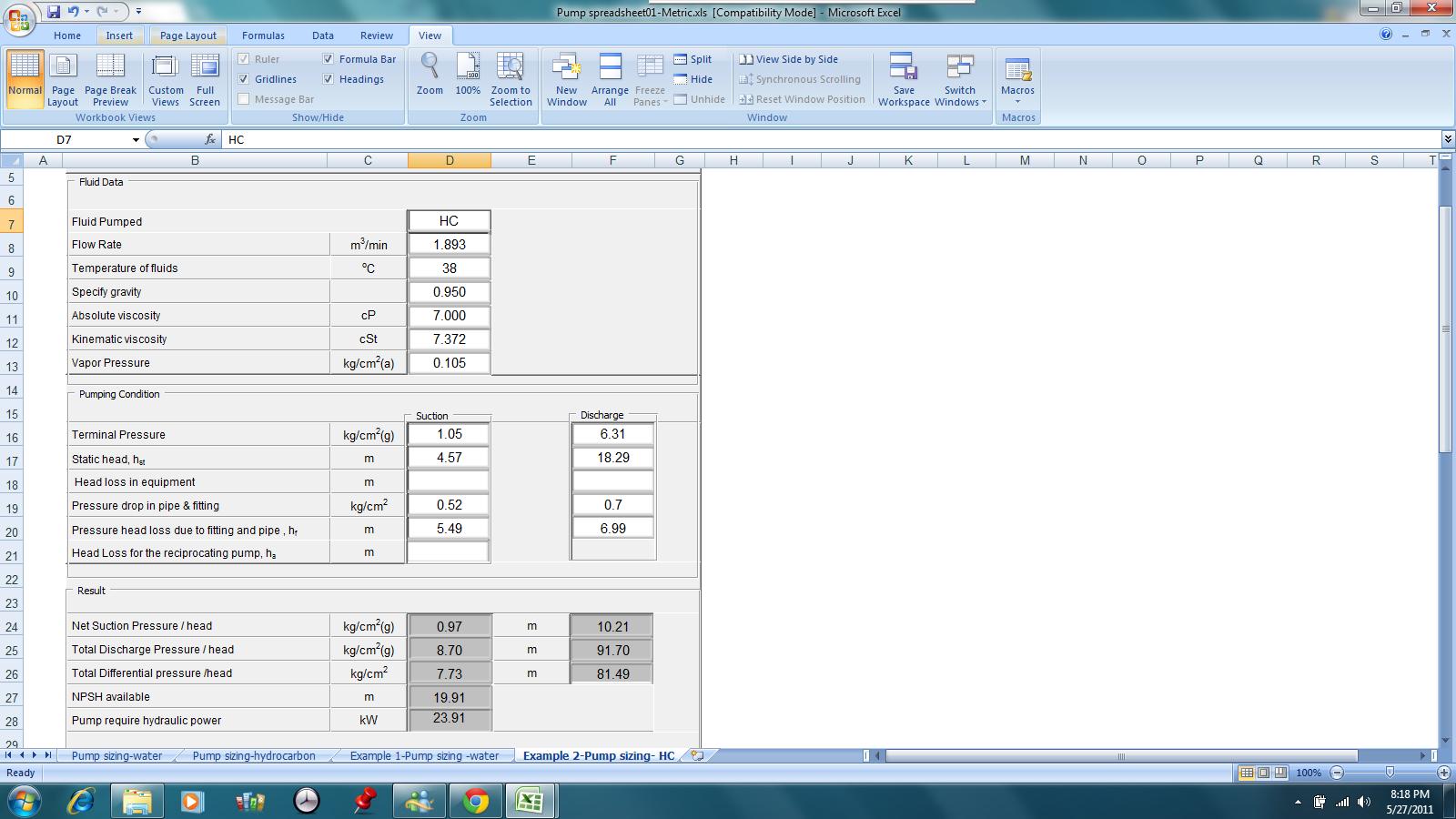Image resolution: width=1456 pixels, height=819 pixels.
Task: Zoom out with minus button
Action: 1337,773
